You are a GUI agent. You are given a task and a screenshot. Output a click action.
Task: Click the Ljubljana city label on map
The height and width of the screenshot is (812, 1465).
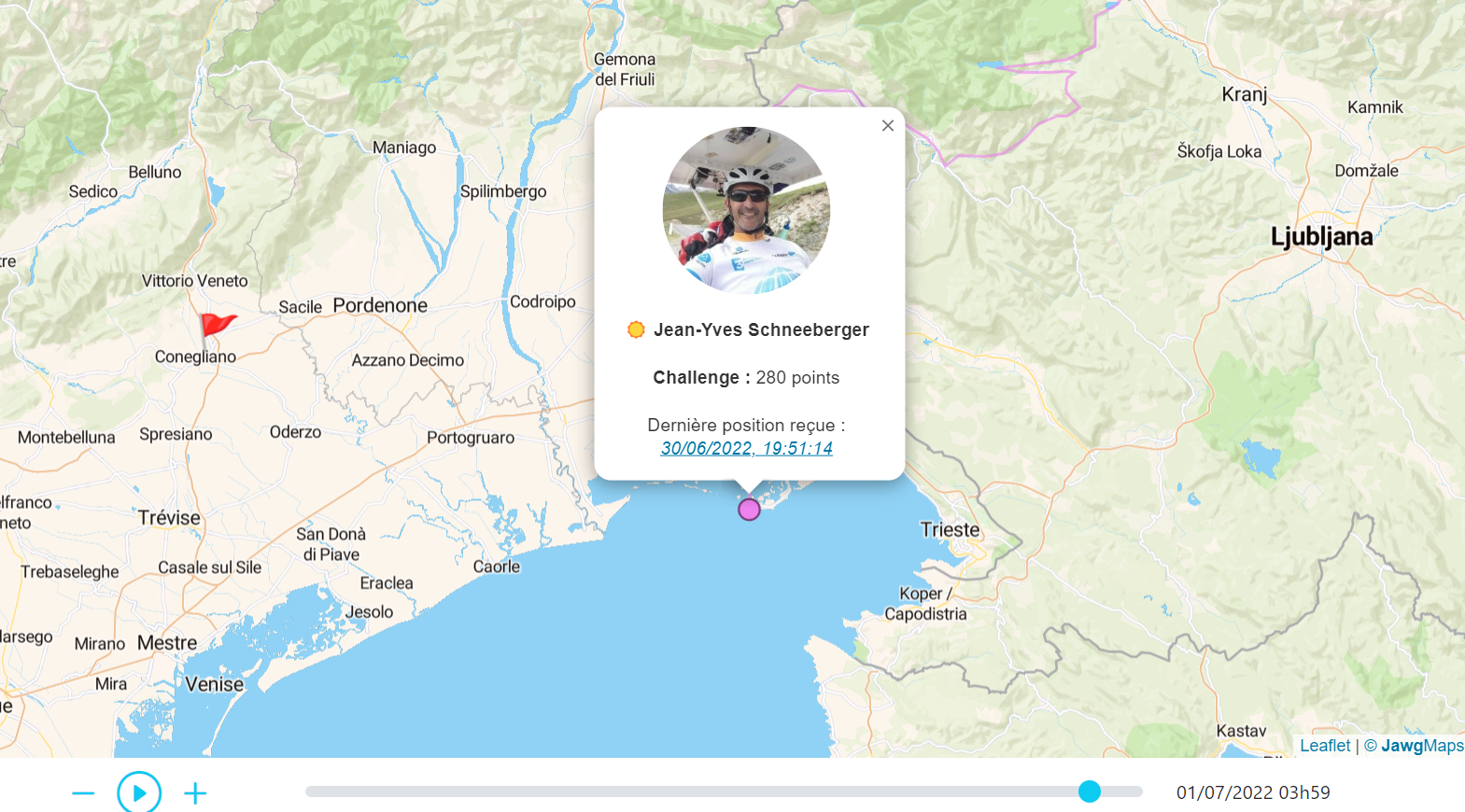coord(1321,237)
